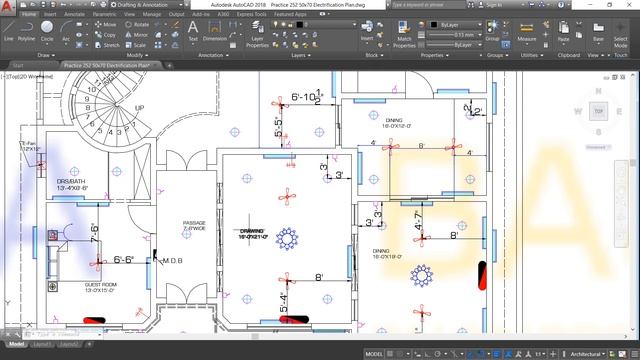Switch to the Layout1 tab
This screenshot has height=360, width=640.
[x=42, y=344]
